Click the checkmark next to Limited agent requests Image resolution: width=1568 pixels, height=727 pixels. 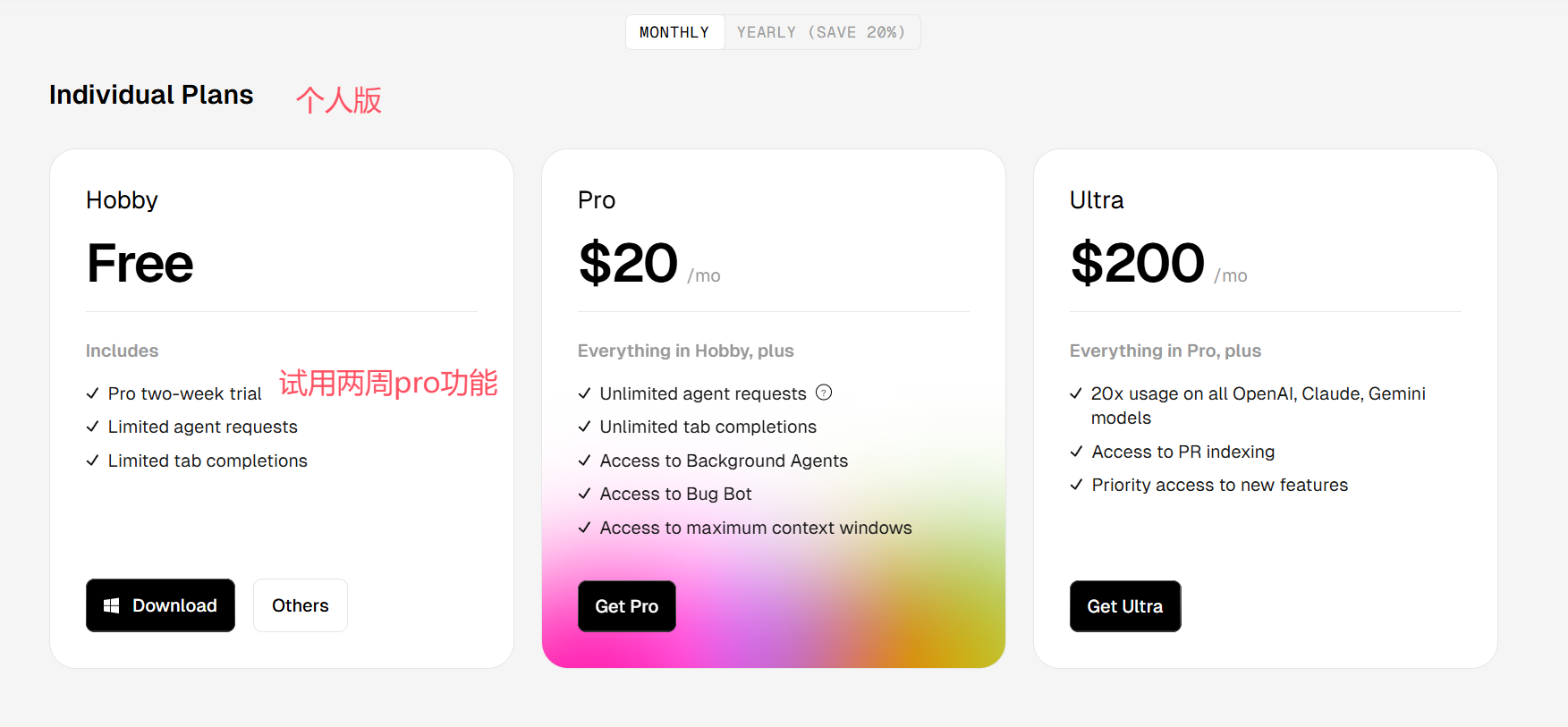click(92, 427)
